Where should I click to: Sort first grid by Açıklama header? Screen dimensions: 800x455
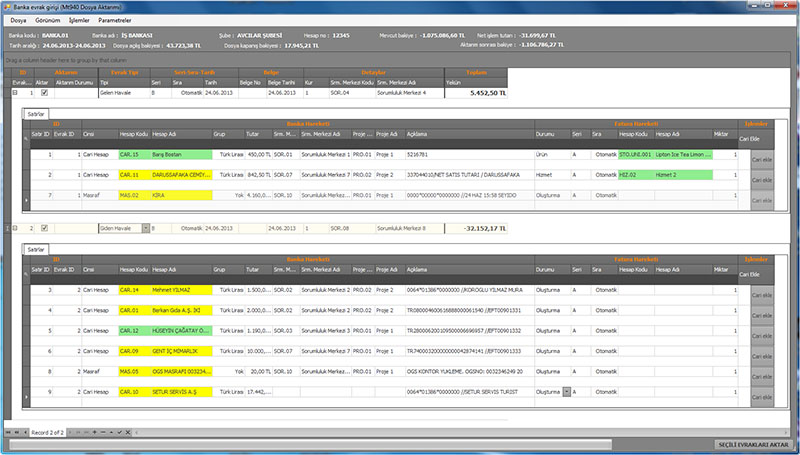click(470, 134)
